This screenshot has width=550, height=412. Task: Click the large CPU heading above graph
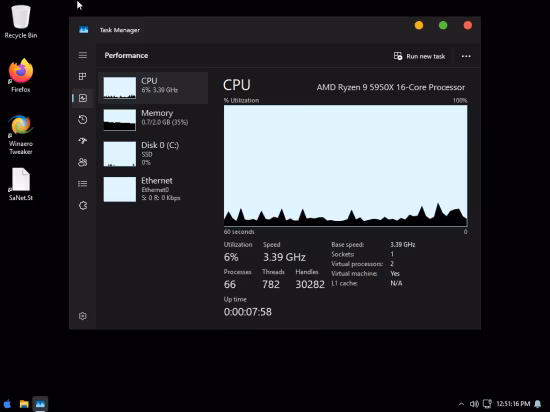tap(237, 85)
